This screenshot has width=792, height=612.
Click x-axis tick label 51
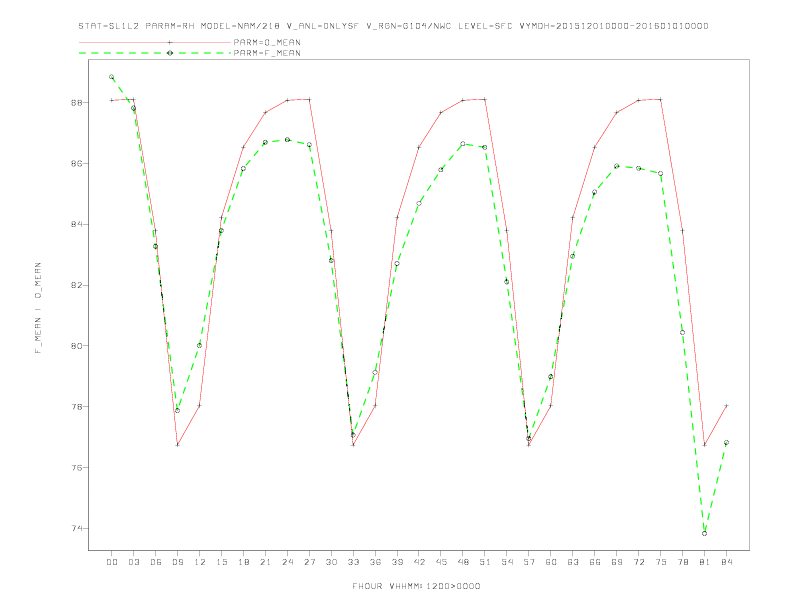point(485,562)
